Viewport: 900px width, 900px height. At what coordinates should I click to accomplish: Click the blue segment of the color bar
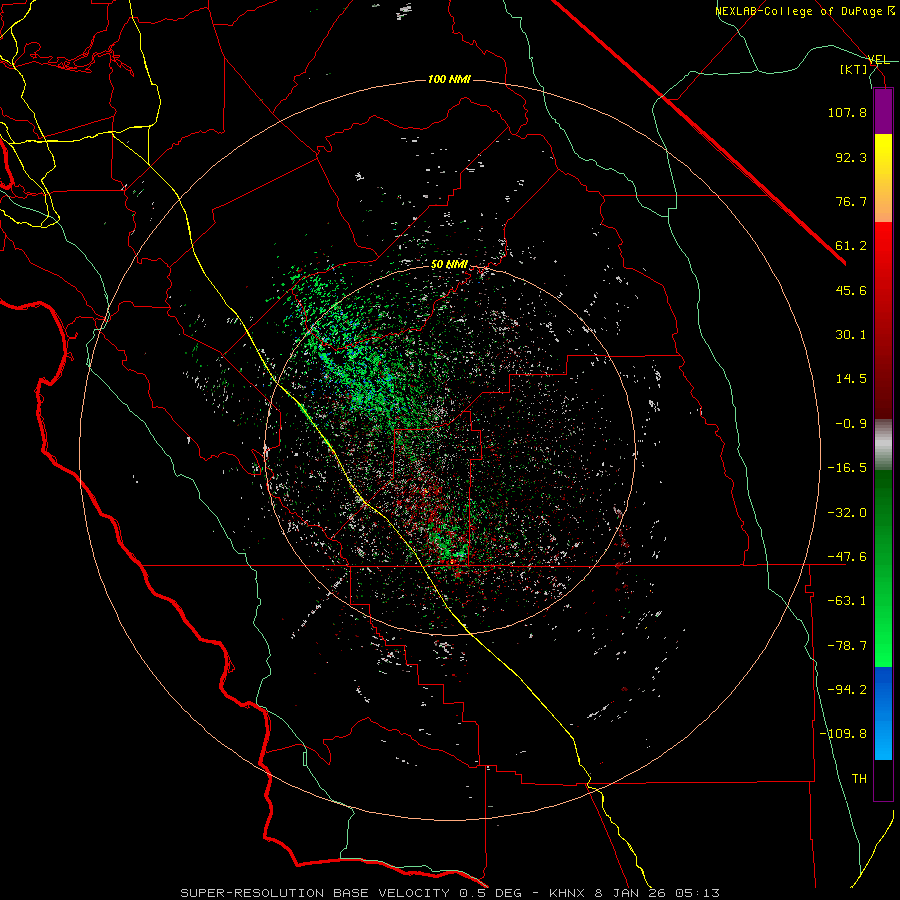[x=883, y=713]
